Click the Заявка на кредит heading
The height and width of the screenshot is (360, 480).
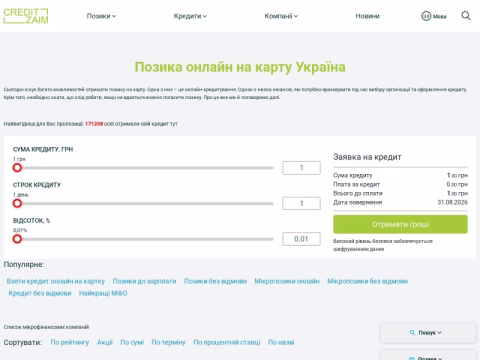[x=367, y=157]
